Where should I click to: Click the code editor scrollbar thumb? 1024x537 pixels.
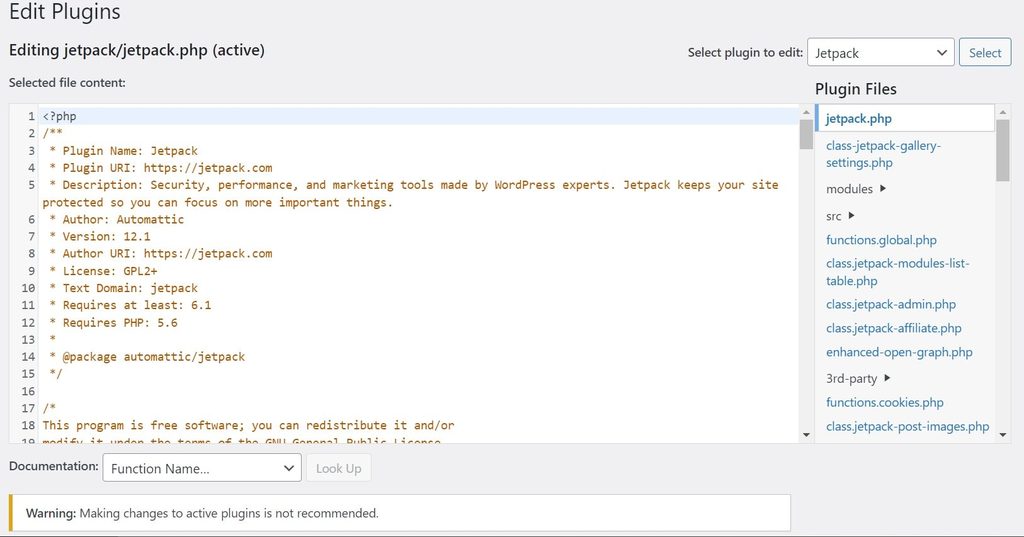point(806,135)
